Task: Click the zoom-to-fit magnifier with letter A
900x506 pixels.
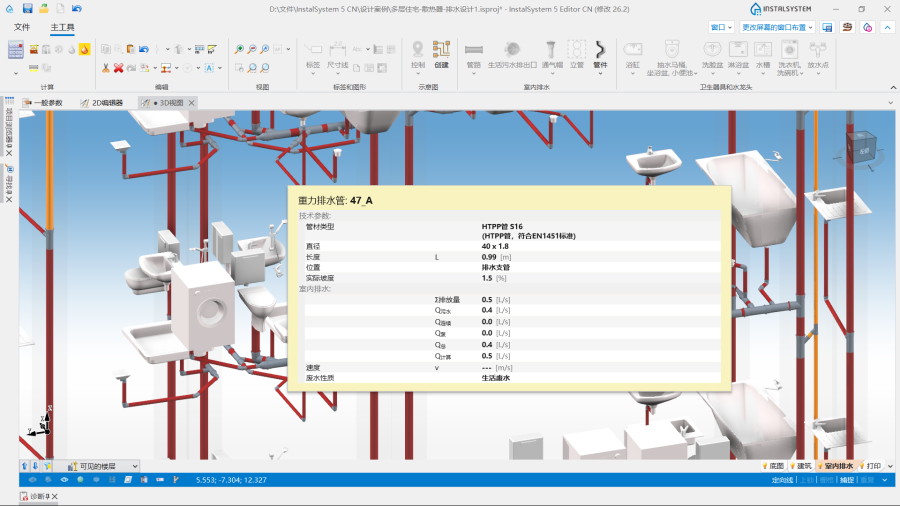Action: (x=265, y=49)
